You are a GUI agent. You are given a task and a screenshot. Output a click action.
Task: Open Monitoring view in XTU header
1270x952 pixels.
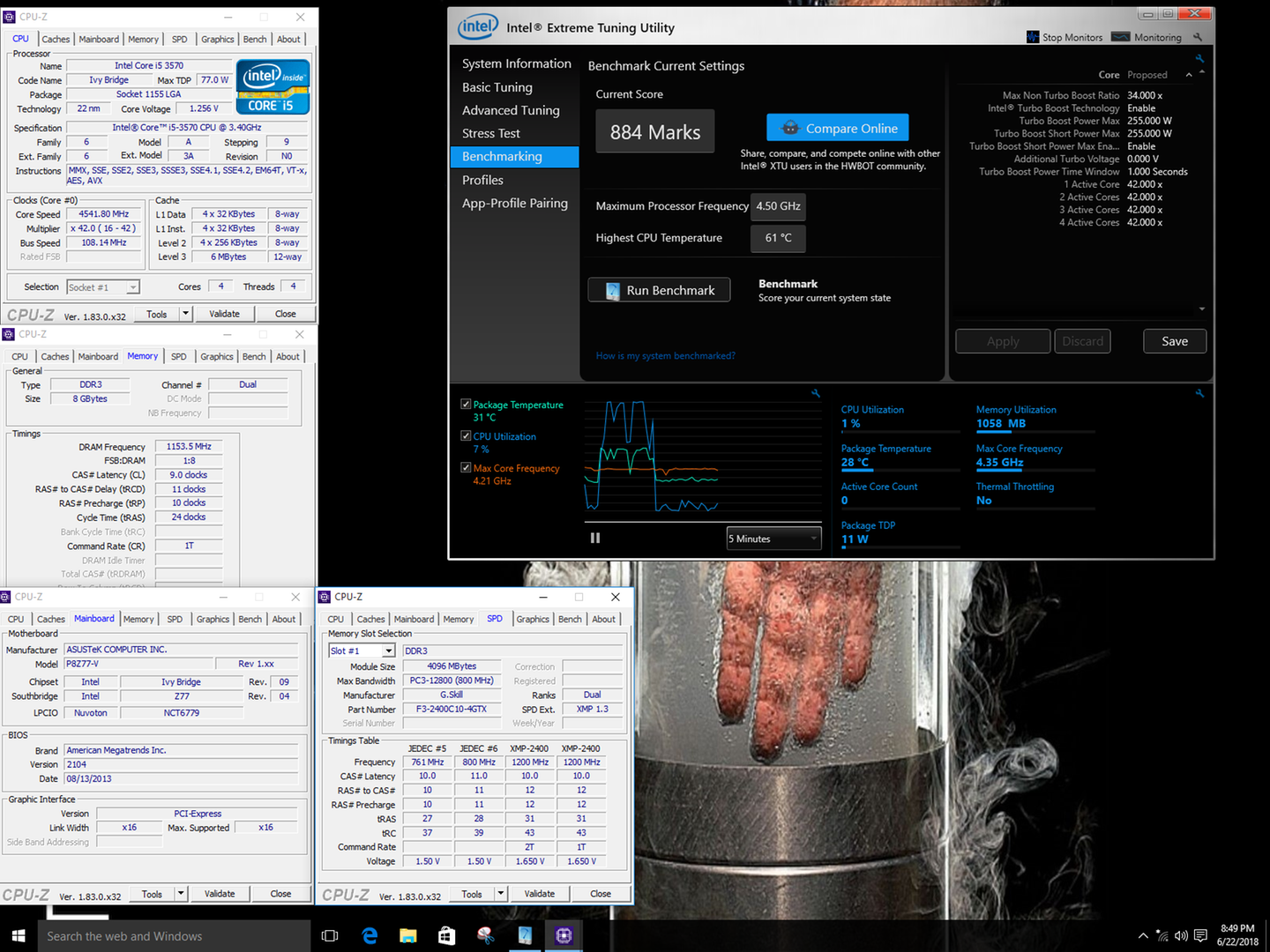point(1147,37)
